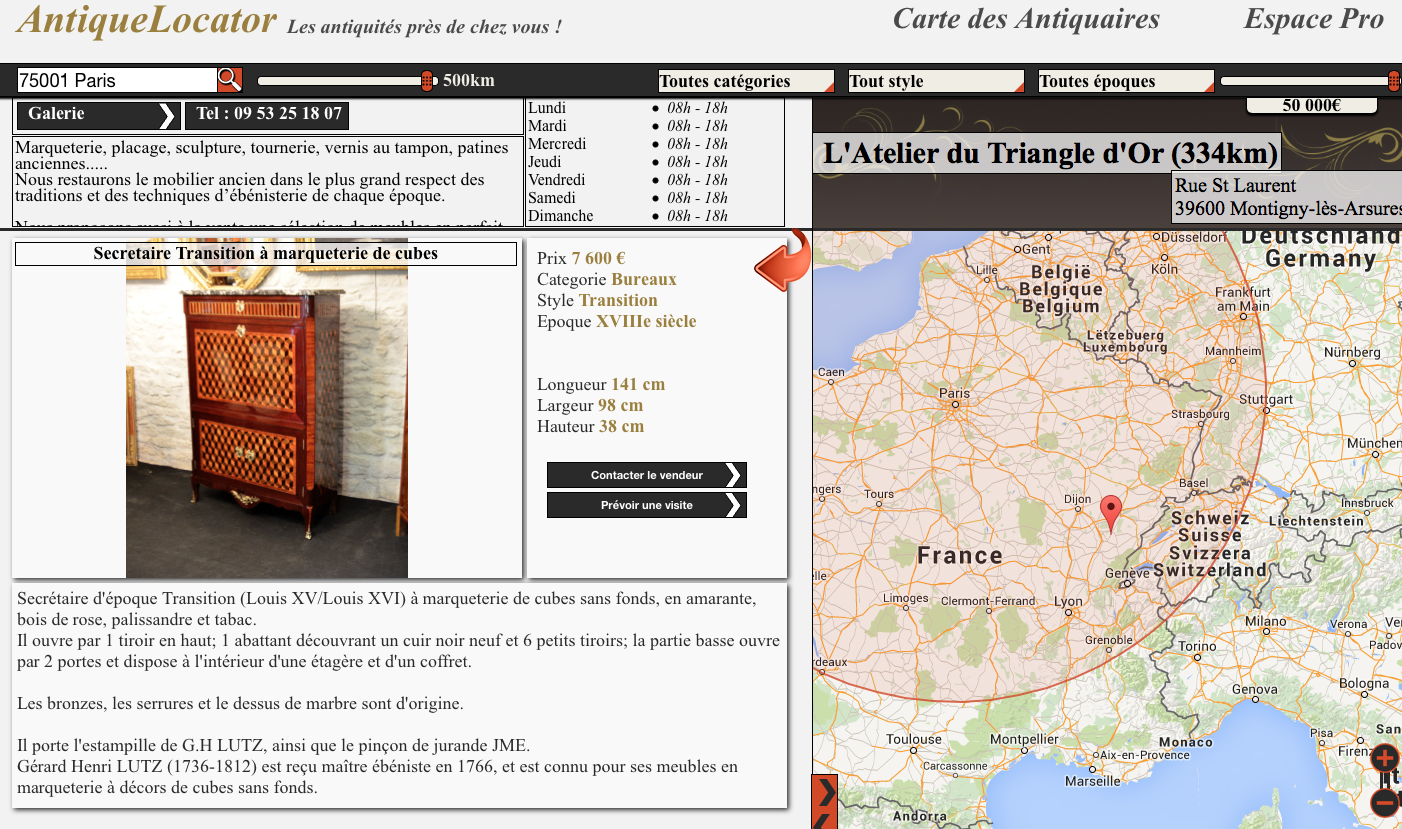Click the location input field with 75001 Paris

[x=116, y=80]
